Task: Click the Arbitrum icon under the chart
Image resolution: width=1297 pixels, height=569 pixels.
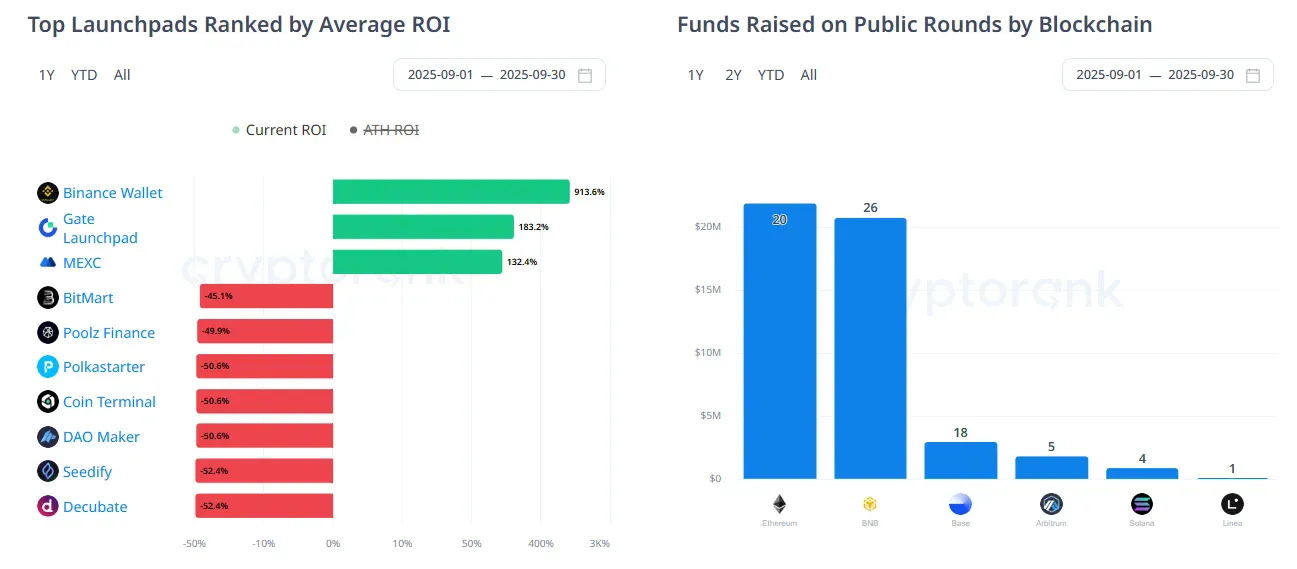Action: point(1051,504)
